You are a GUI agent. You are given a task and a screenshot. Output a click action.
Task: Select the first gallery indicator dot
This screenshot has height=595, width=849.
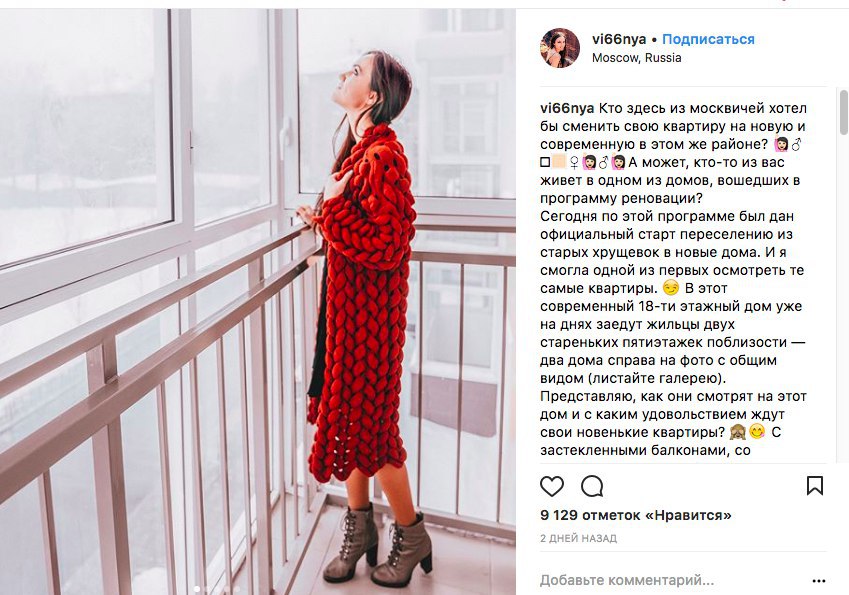pyautogui.click(x=197, y=589)
